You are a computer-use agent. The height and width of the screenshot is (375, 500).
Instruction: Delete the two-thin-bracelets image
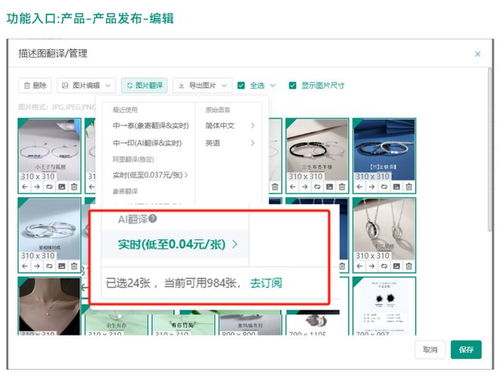tap(74, 187)
